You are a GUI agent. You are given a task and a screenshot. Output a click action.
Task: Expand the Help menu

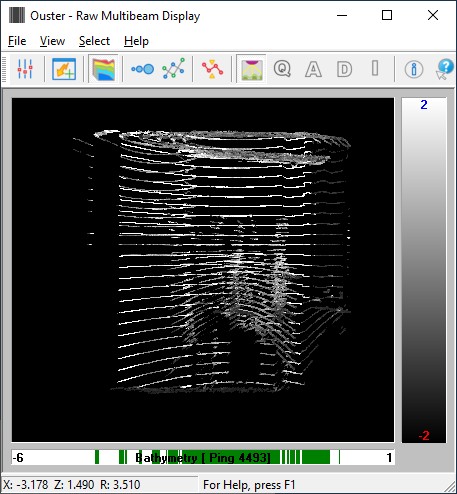[x=136, y=41]
